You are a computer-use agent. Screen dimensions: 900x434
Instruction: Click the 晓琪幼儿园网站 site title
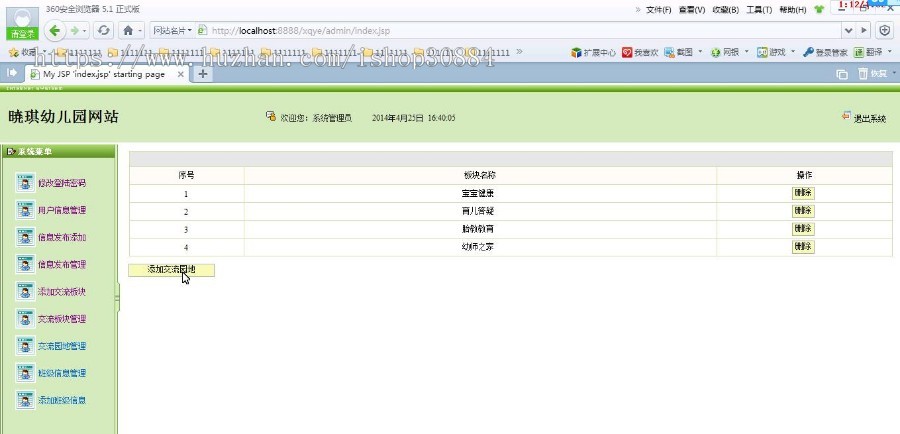(x=63, y=117)
